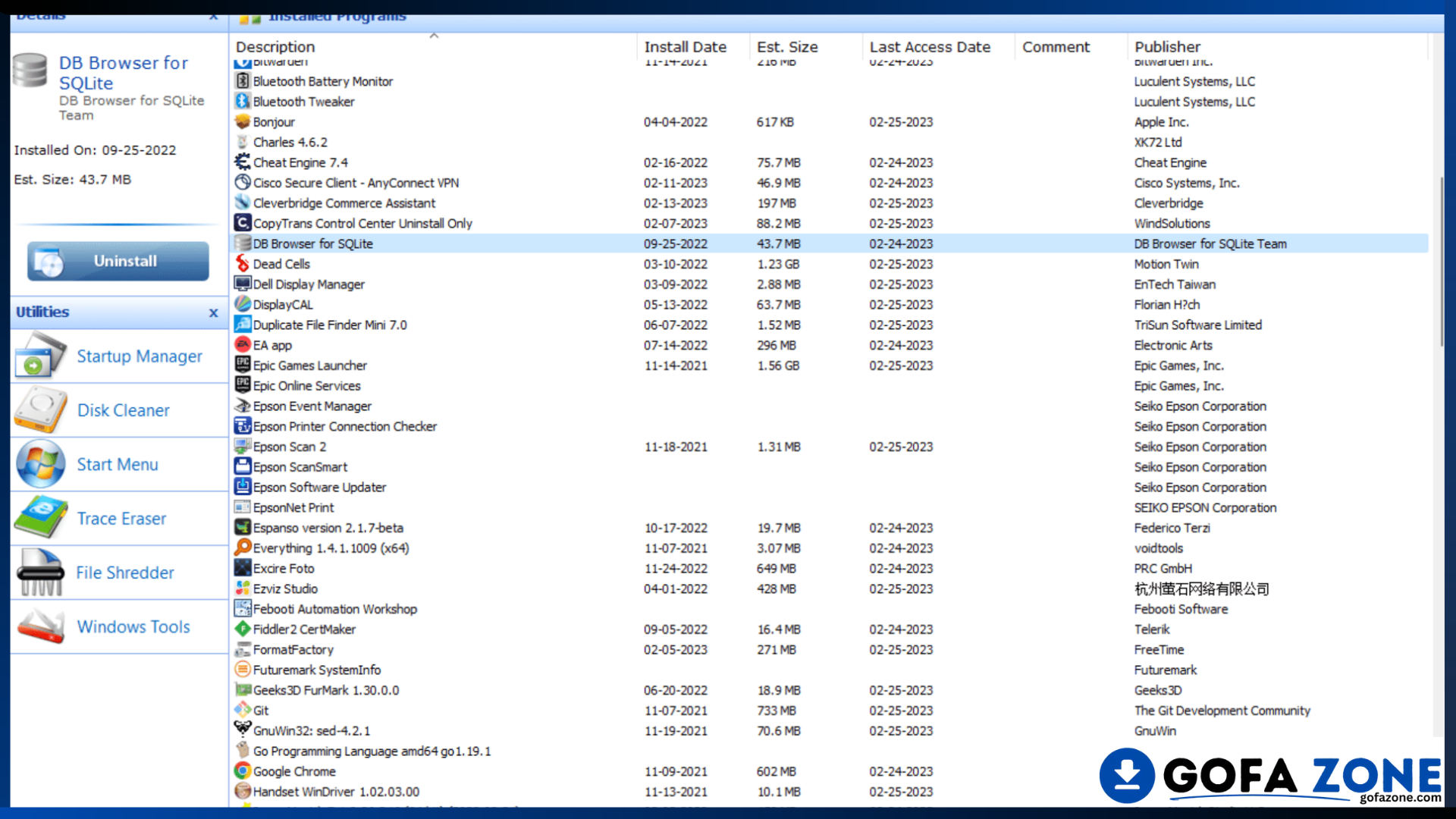Click the Startup Manager icon
This screenshot has width=1456, height=819.
pos(40,356)
